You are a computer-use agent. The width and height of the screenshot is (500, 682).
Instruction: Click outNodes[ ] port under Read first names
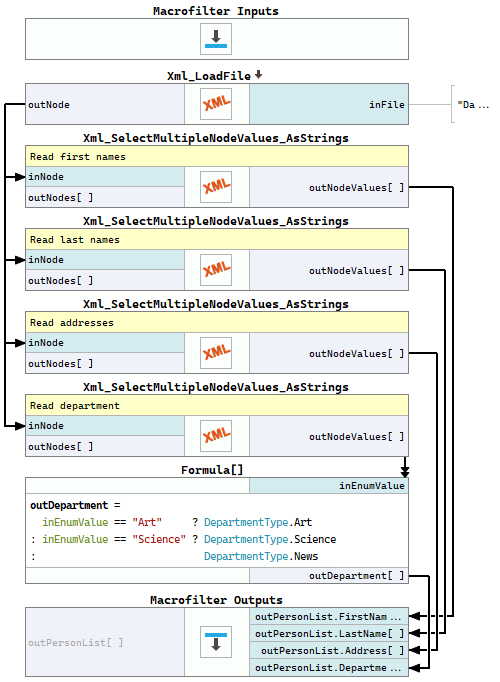pos(105,197)
